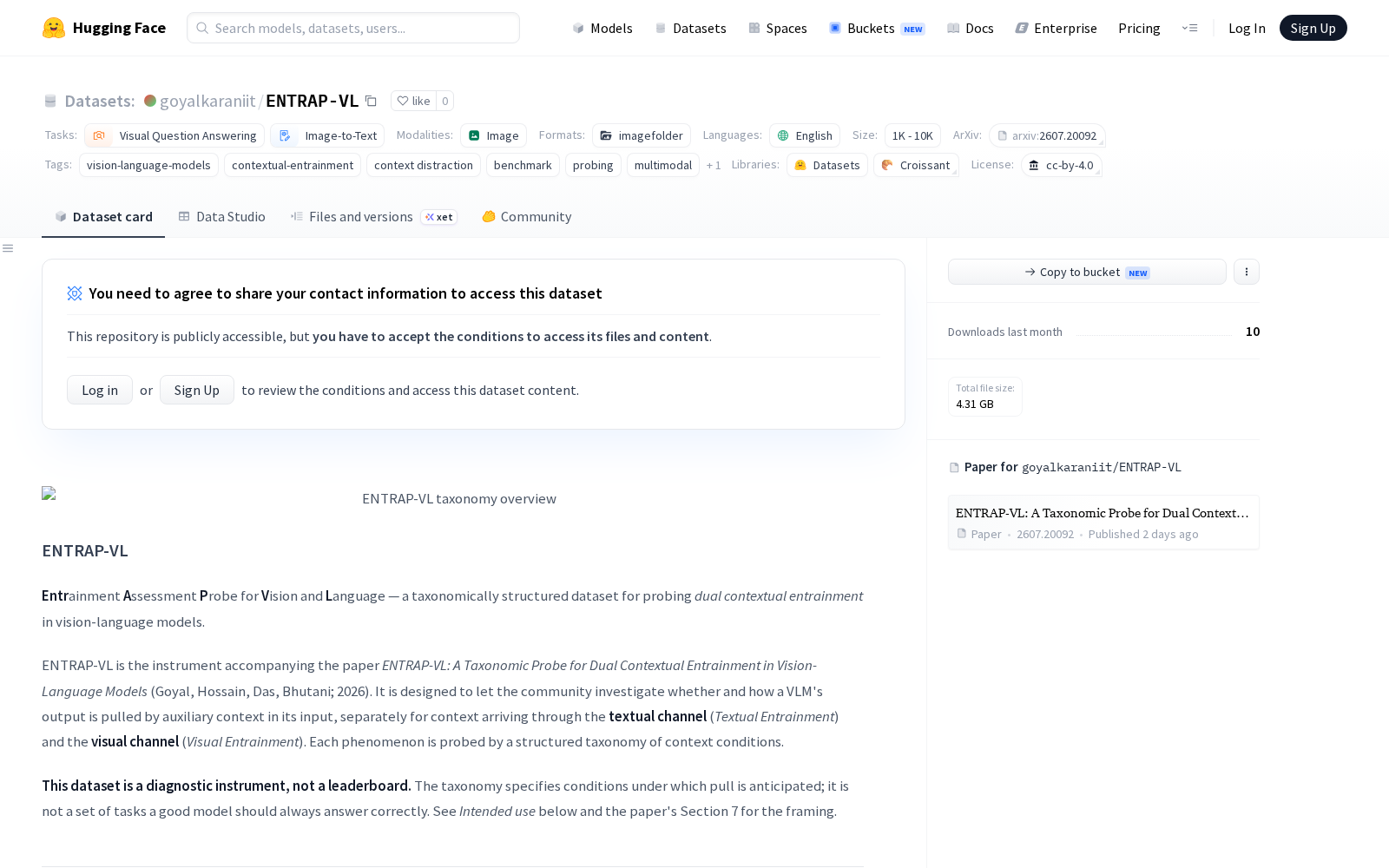The width and height of the screenshot is (1389, 868).
Task: Go to Spaces in the navbar
Action: coord(778,28)
